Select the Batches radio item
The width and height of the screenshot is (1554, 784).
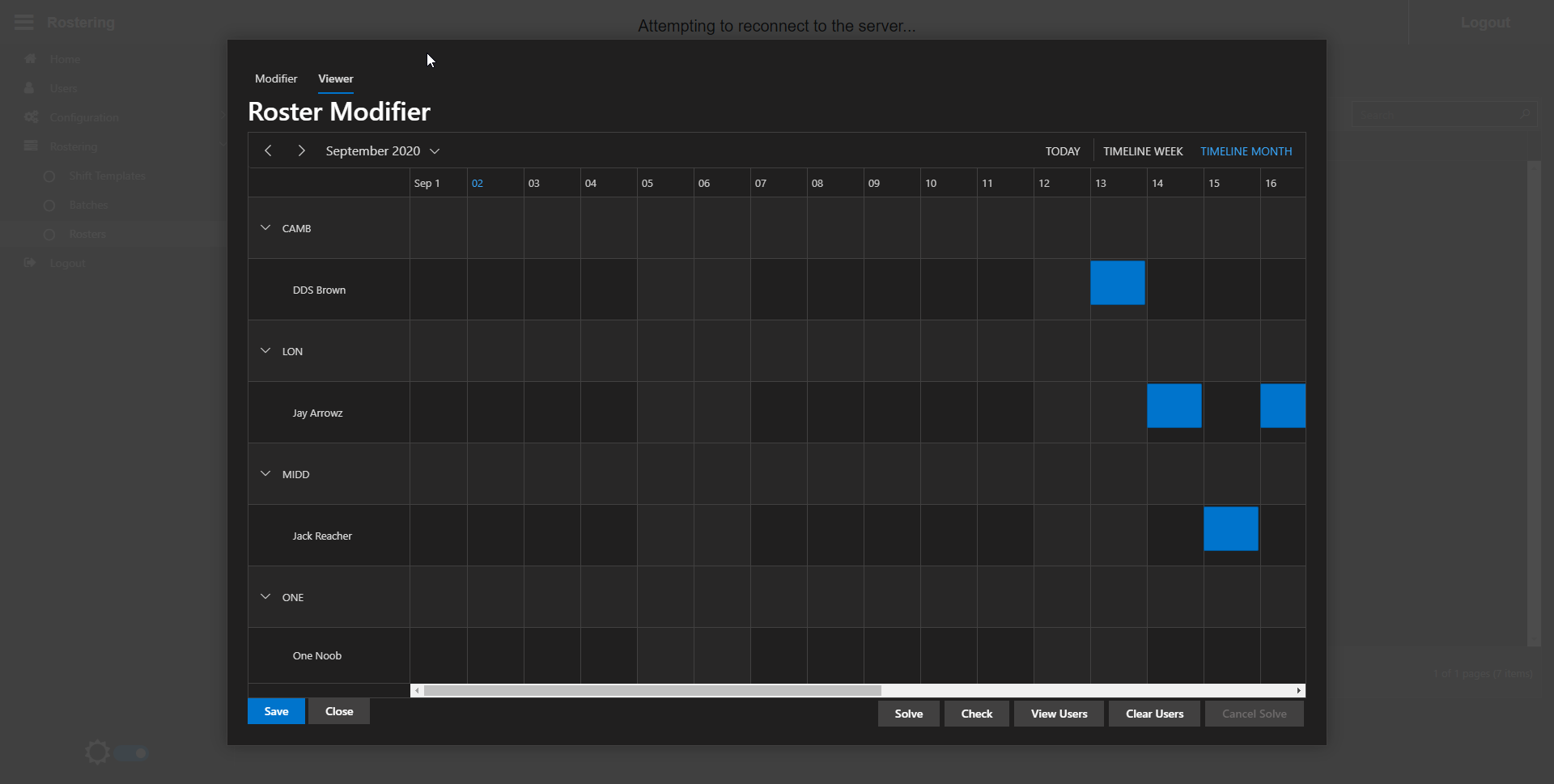tap(49, 206)
